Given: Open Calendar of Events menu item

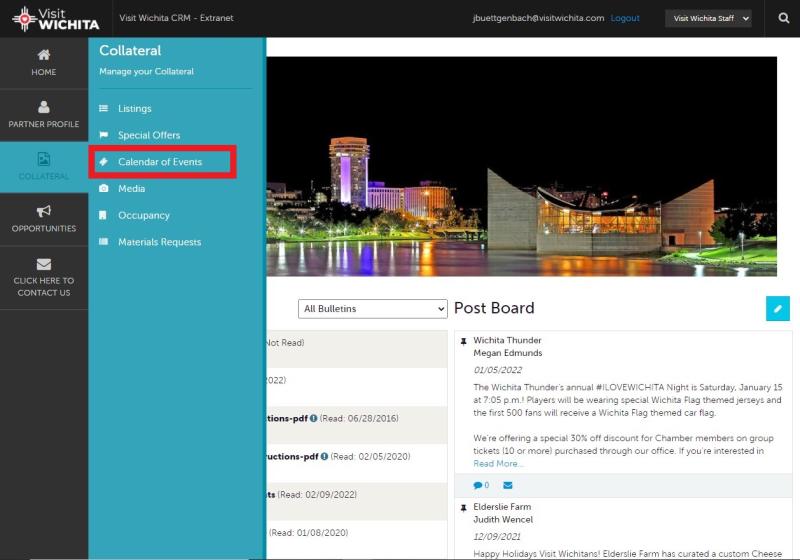Looking at the screenshot, I should point(160,162).
